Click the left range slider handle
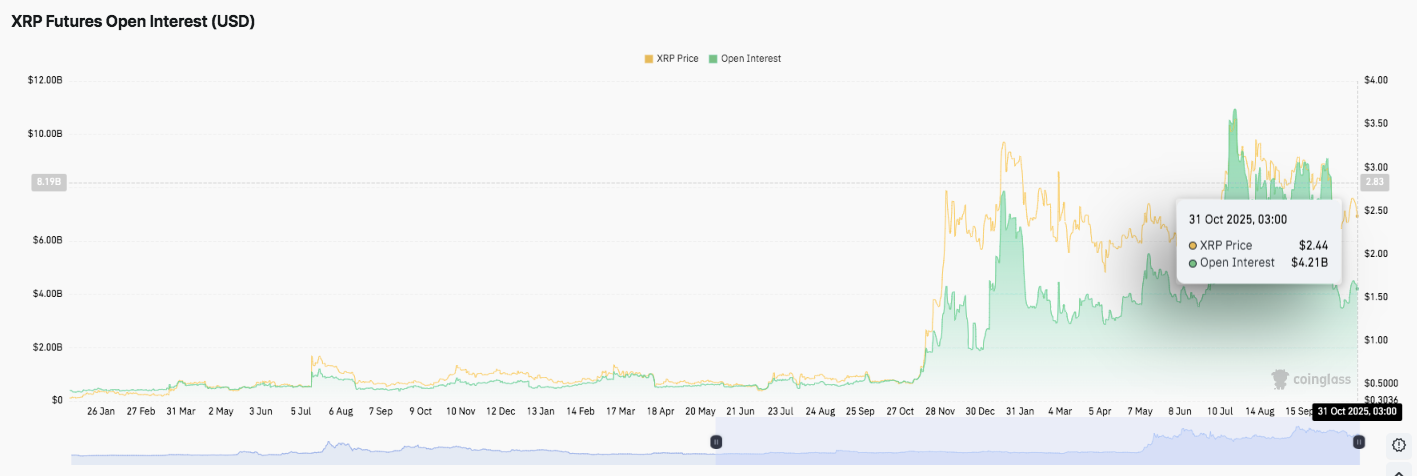1417x476 pixels. pyautogui.click(x=716, y=442)
